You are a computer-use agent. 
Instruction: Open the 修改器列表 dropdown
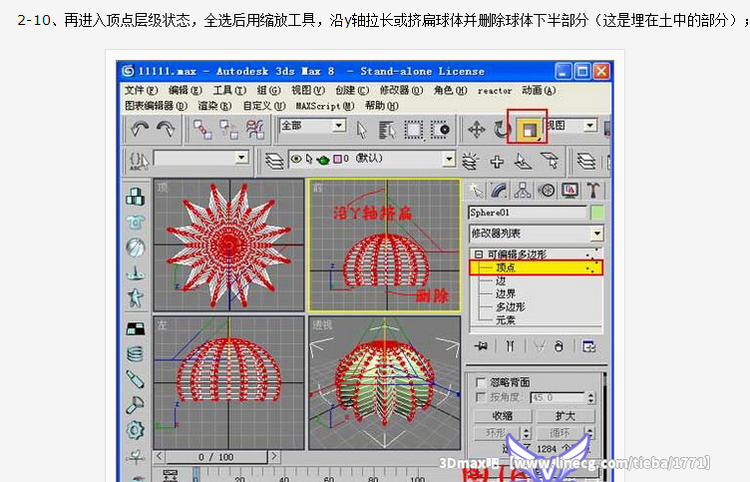tap(596, 233)
